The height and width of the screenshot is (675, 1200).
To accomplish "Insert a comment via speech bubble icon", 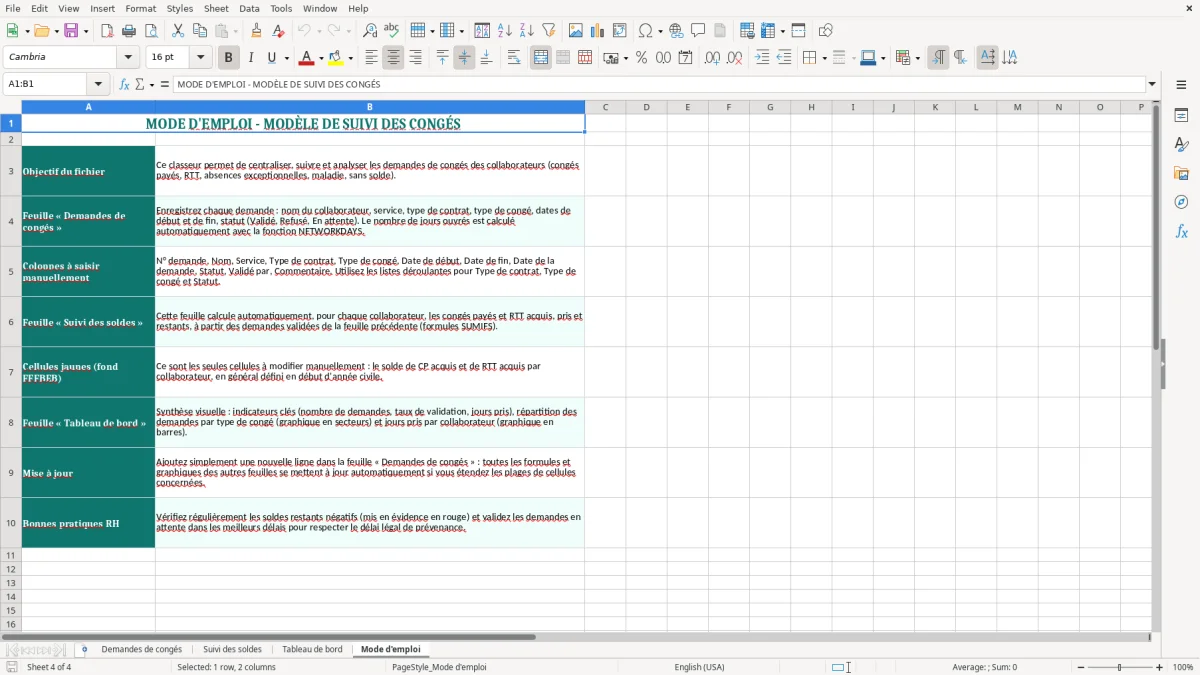I will [698, 31].
